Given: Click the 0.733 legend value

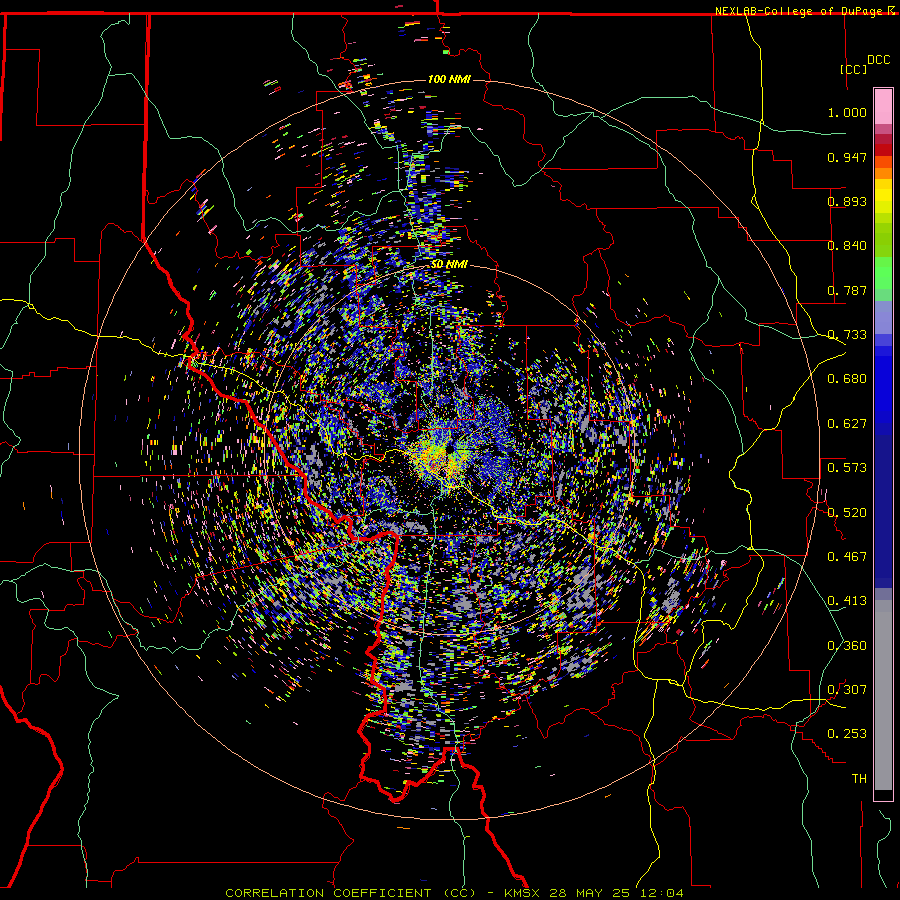Looking at the screenshot, I should [847, 335].
